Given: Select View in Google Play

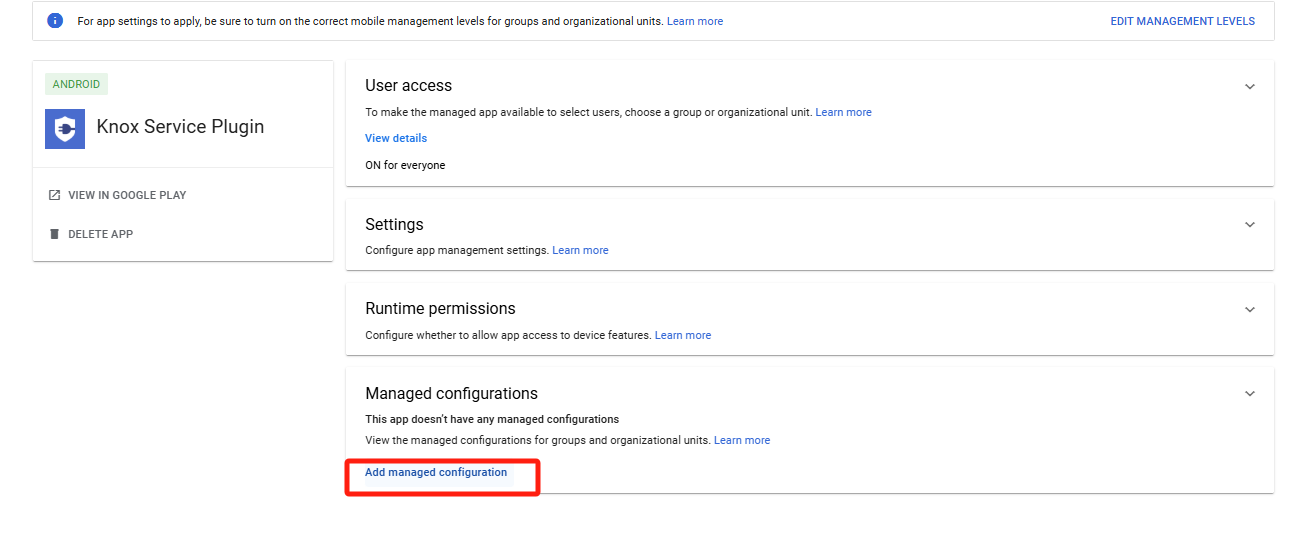Looking at the screenshot, I should (x=127, y=195).
